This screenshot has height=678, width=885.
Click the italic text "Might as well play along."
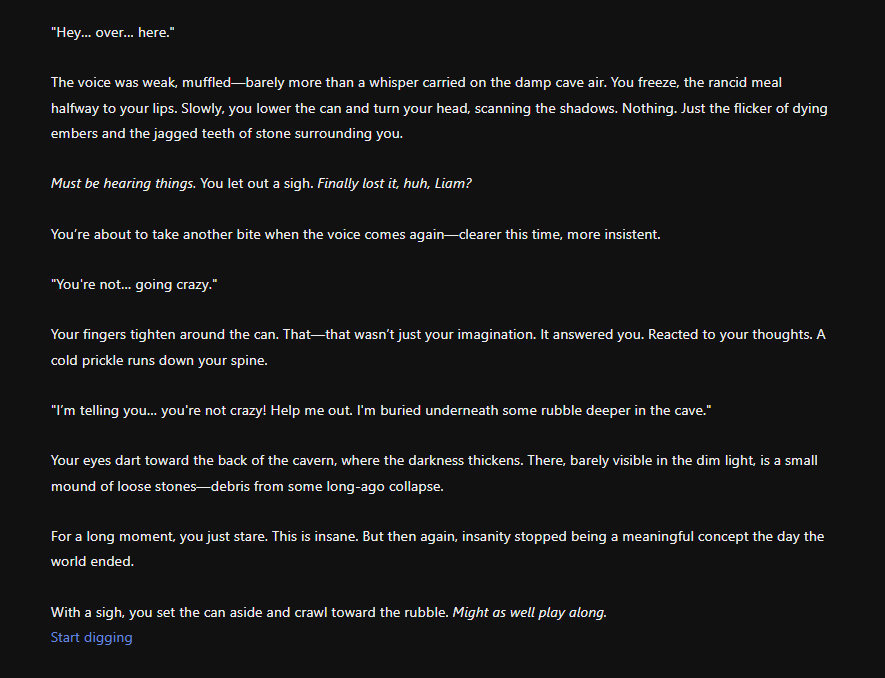pyautogui.click(x=530, y=612)
